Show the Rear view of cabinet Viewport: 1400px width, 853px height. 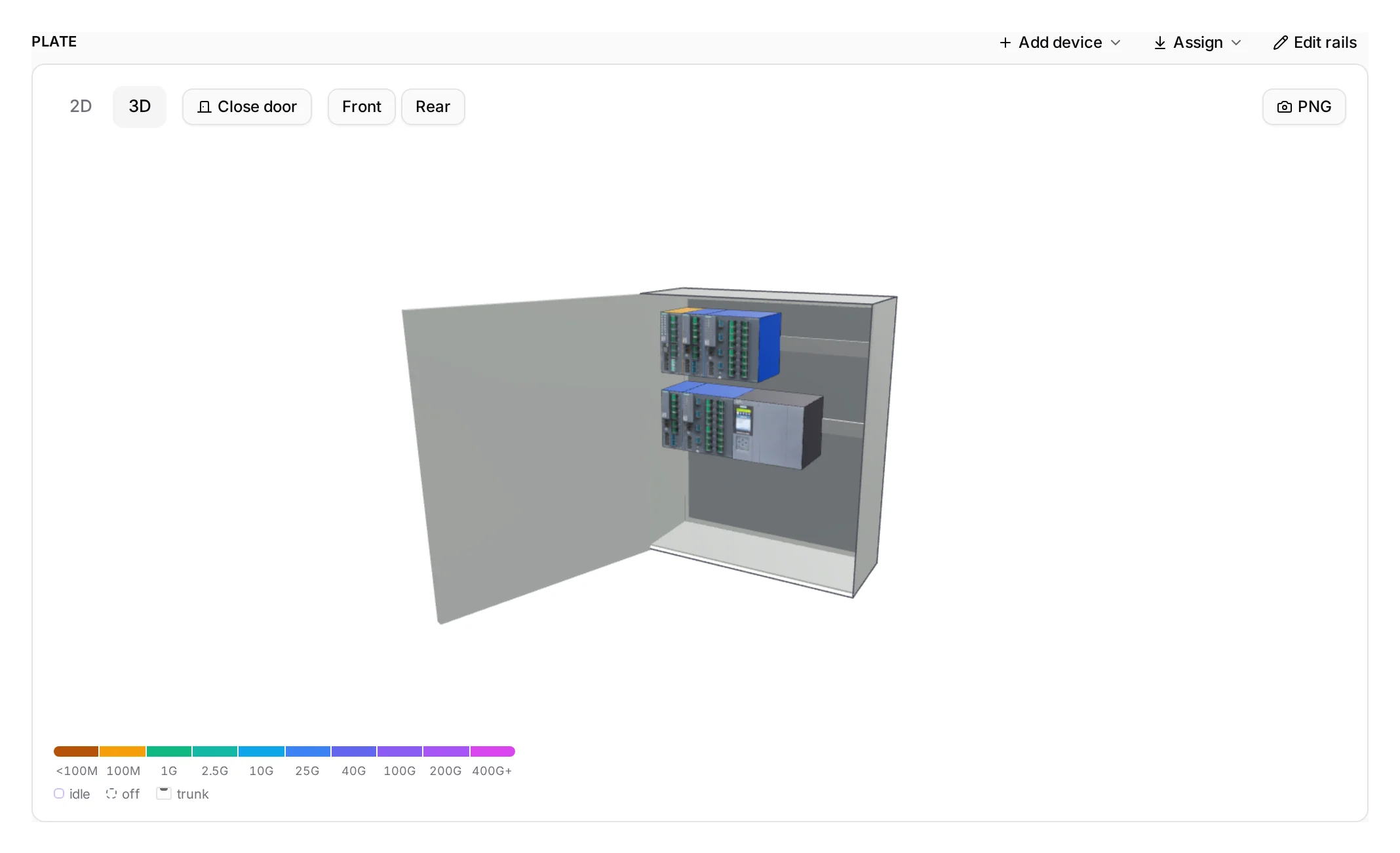(x=433, y=107)
